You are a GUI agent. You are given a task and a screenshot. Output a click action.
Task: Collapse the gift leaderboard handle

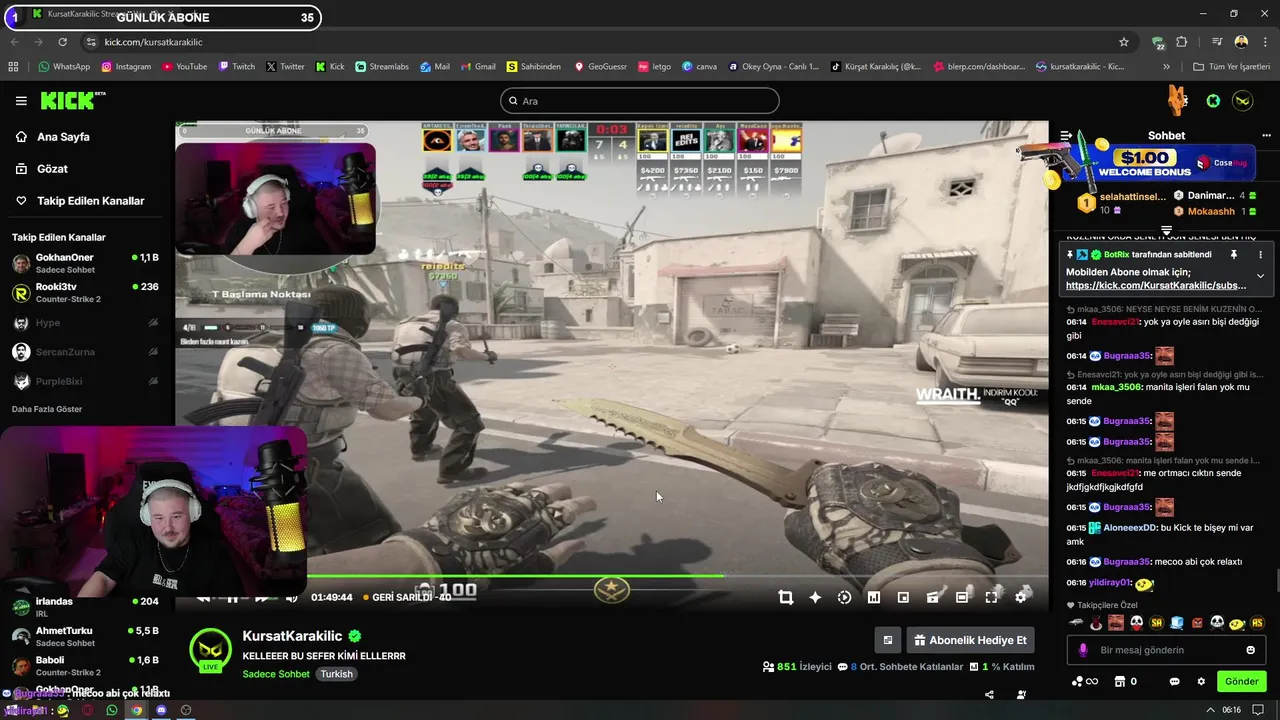(1166, 230)
